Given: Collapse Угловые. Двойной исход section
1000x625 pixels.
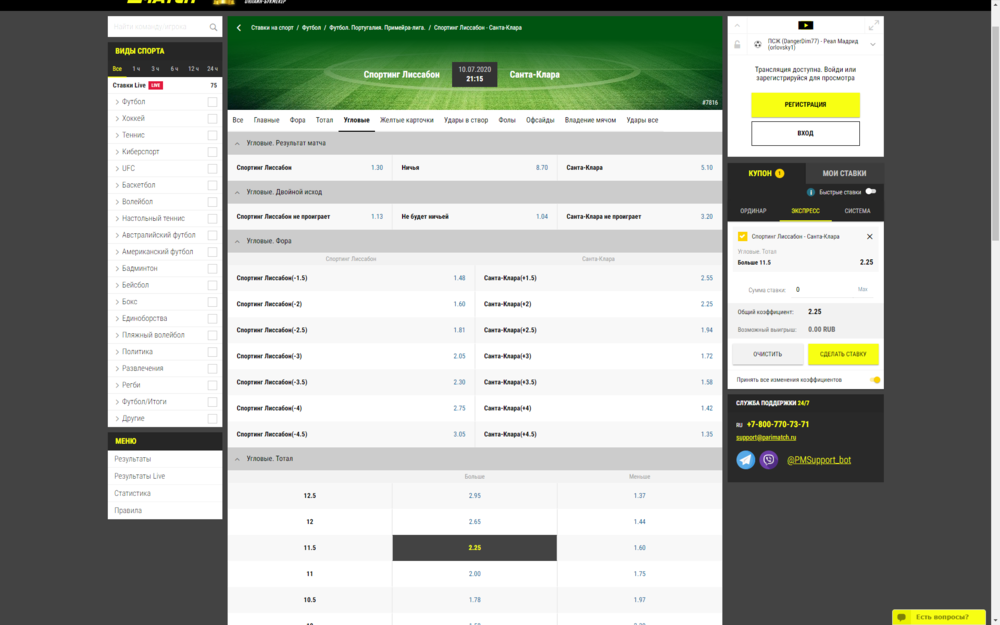Looking at the screenshot, I should click(x=237, y=193).
